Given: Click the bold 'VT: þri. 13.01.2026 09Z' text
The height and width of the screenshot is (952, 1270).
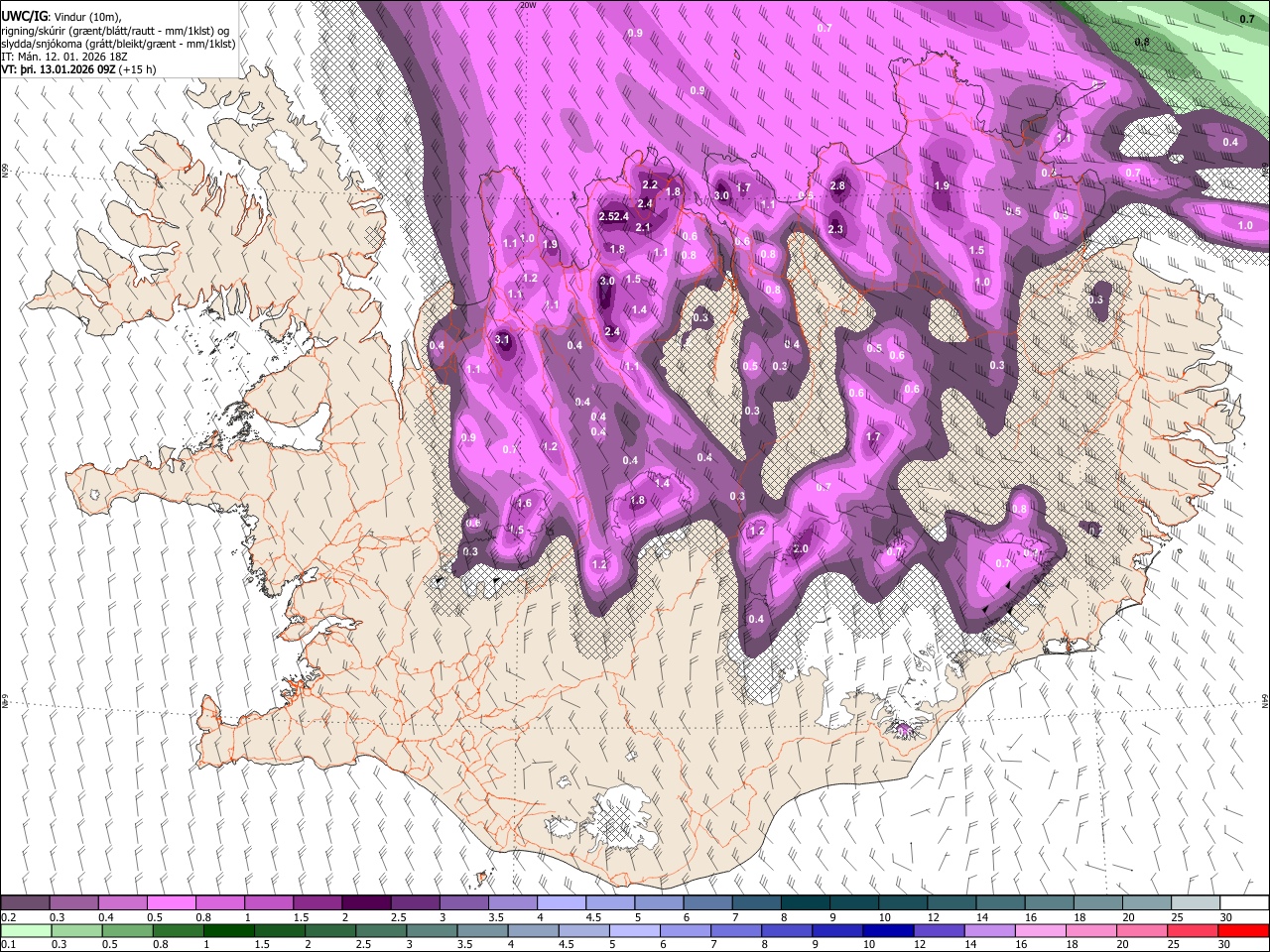Looking at the screenshot, I should [58, 69].
